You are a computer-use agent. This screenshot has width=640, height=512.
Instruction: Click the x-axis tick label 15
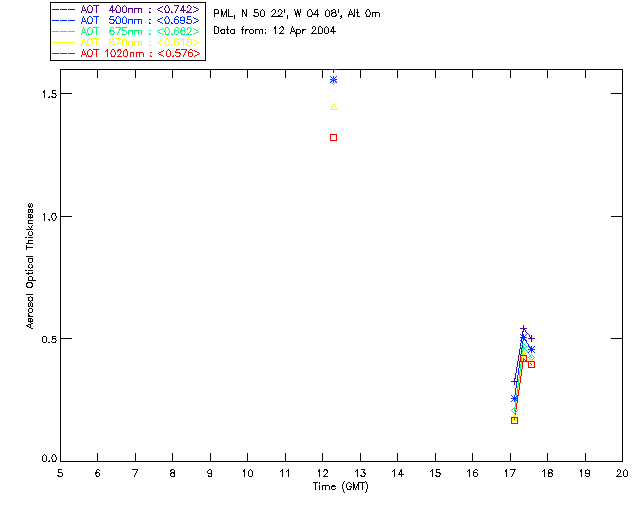click(x=435, y=473)
